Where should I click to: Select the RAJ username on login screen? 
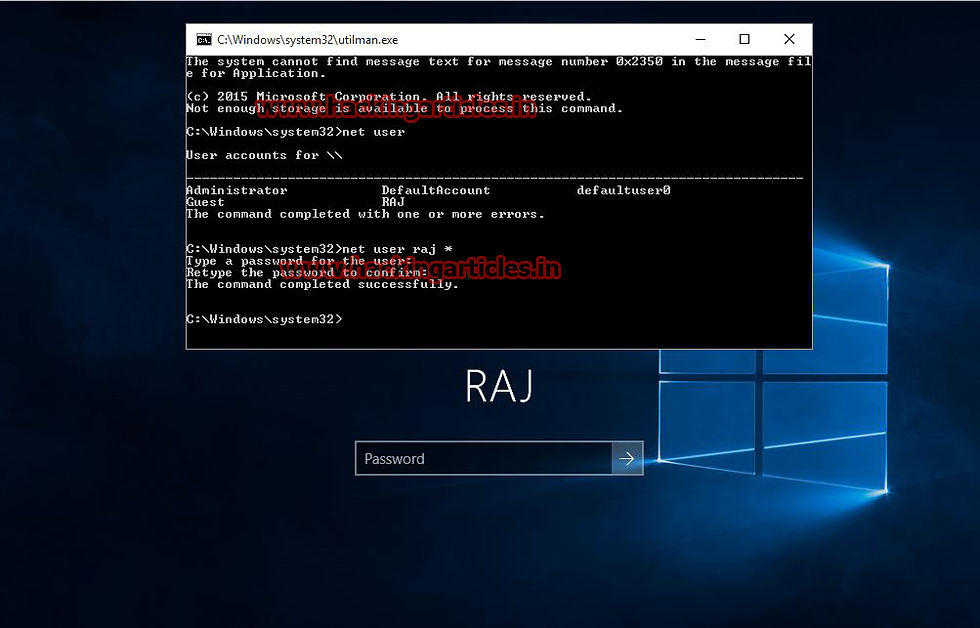point(499,386)
